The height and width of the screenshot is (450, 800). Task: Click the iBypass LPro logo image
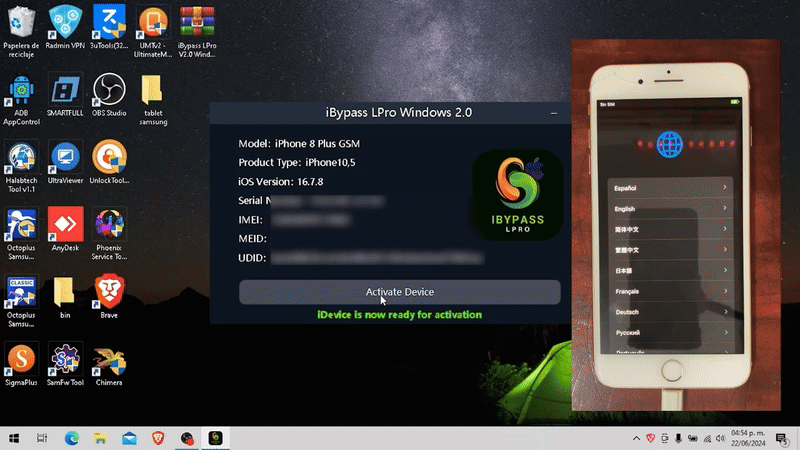click(517, 194)
